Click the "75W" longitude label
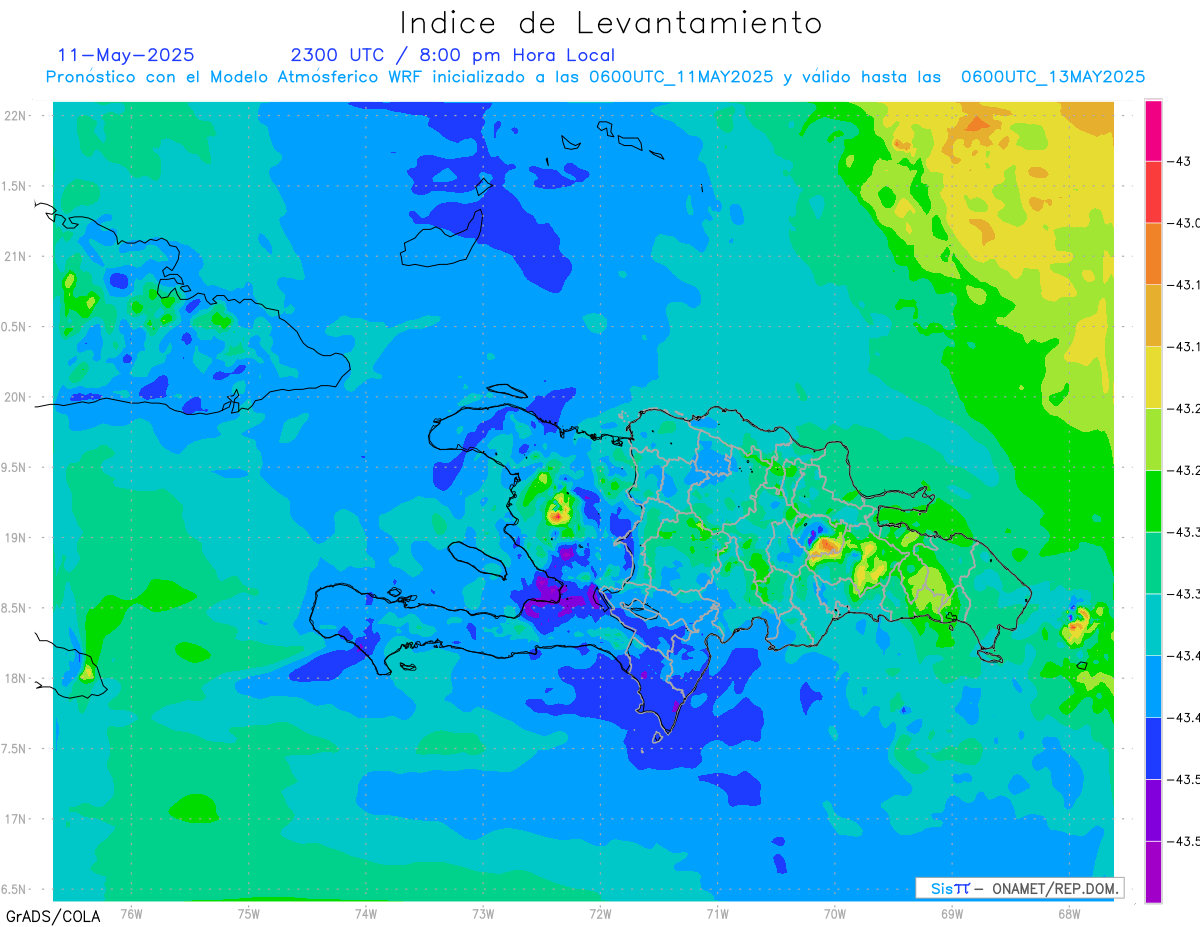 [249, 913]
